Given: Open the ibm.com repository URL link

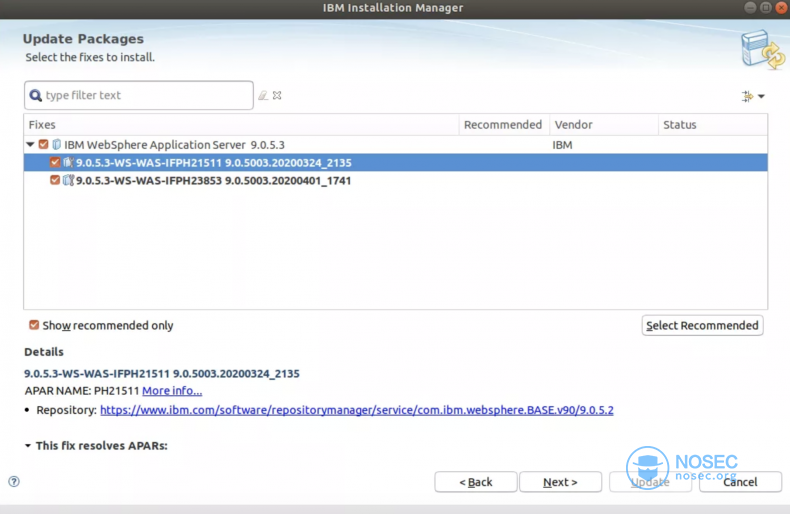Looking at the screenshot, I should click(x=357, y=410).
